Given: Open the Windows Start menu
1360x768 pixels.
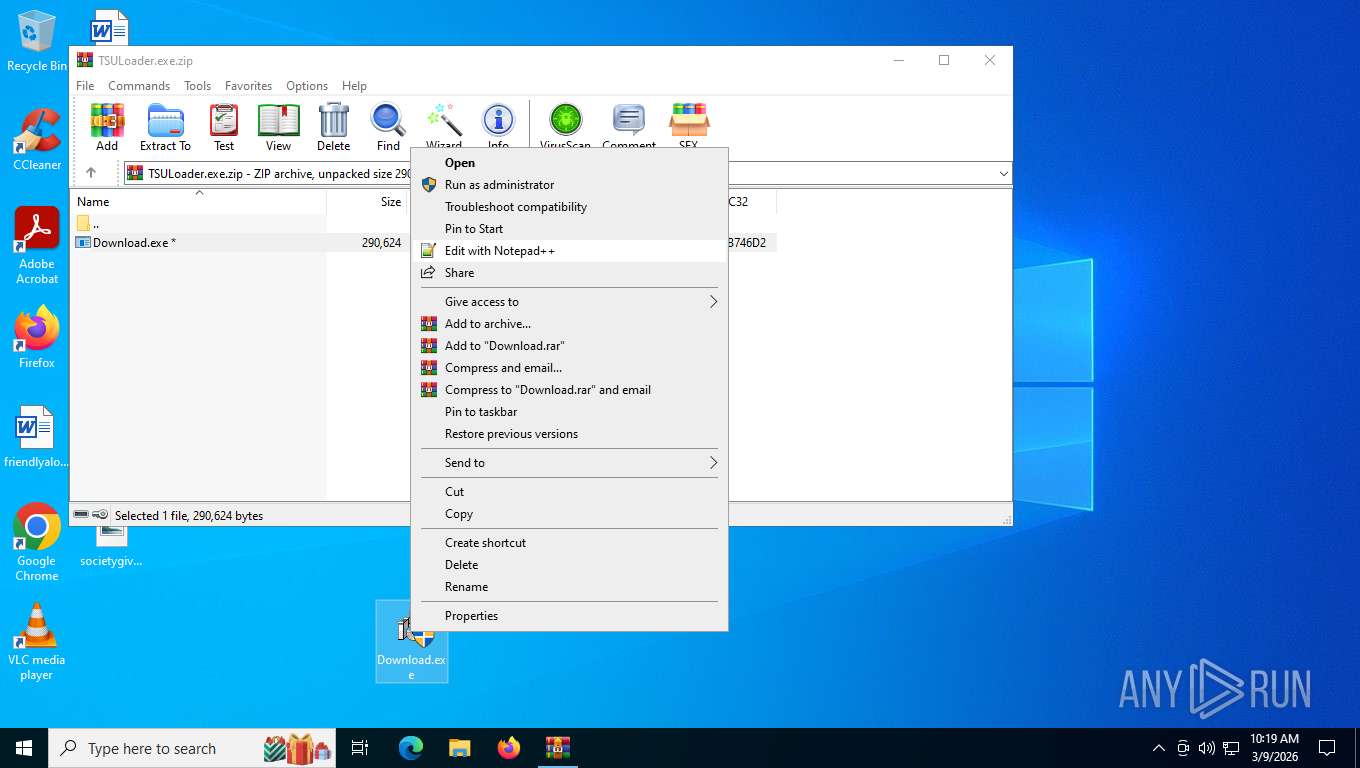Looking at the screenshot, I should 24,748.
